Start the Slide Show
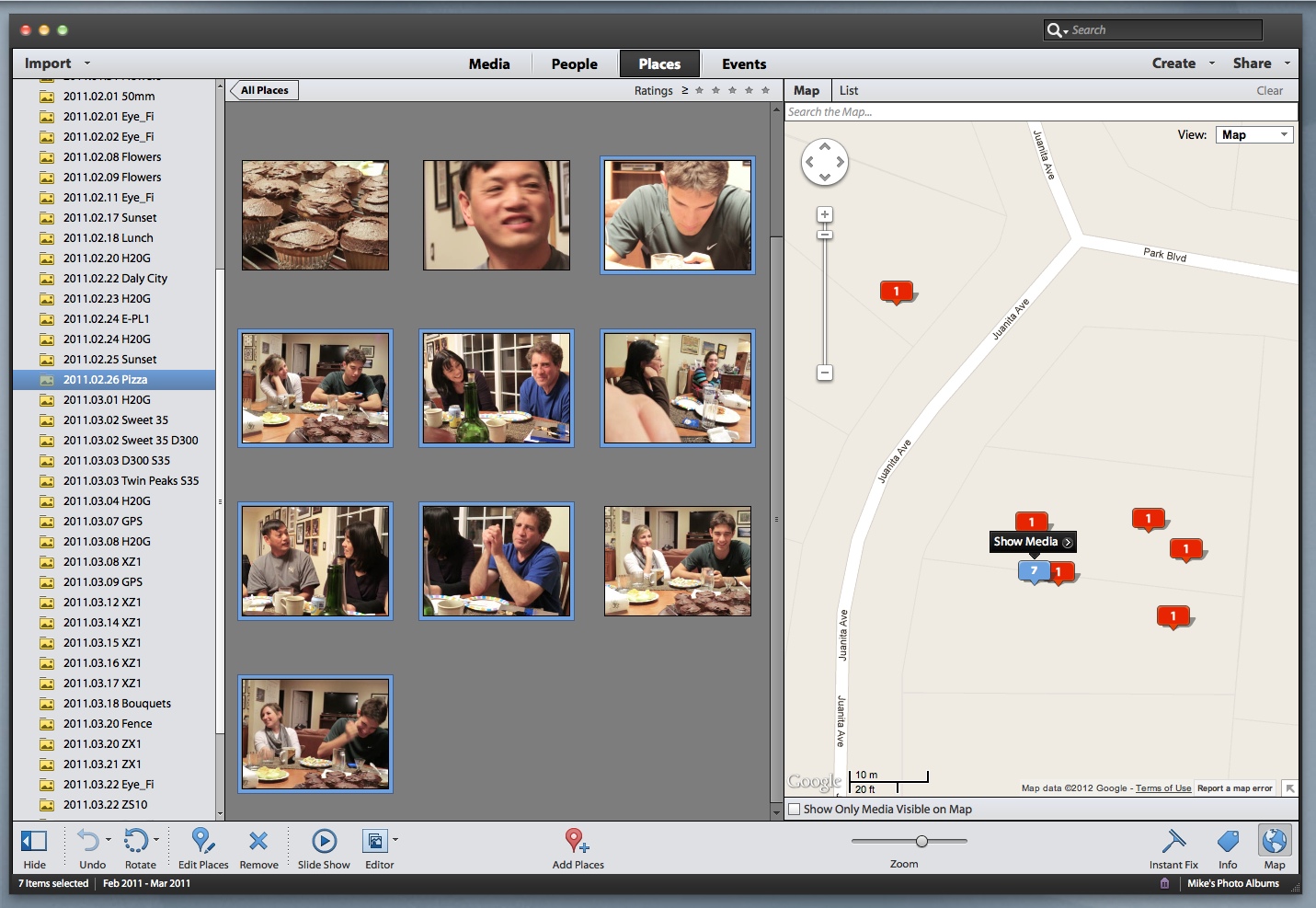The width and height of the screenshot is (1316, 908). click(324, 841)
